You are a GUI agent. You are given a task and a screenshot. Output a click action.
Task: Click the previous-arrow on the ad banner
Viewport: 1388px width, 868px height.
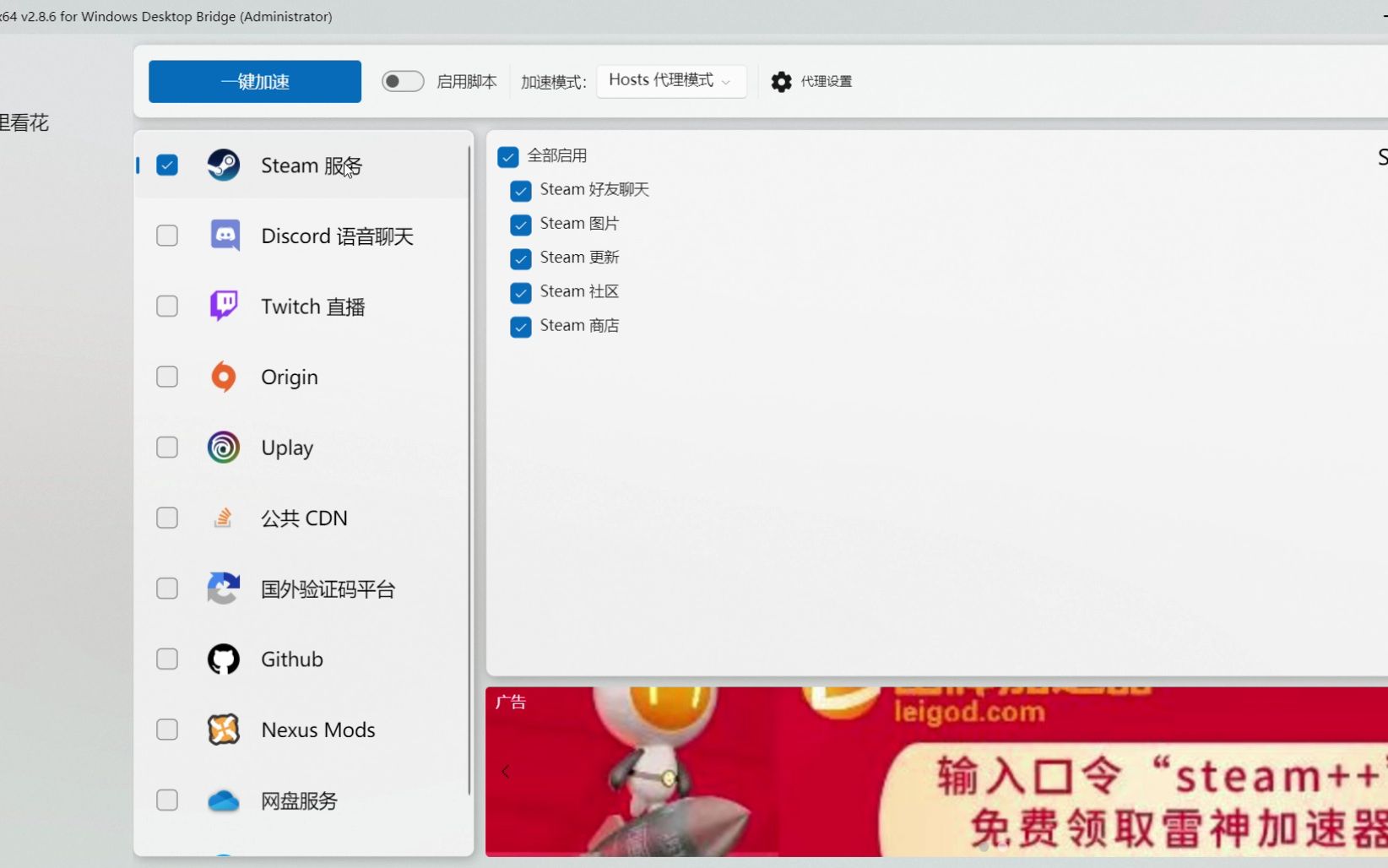click(506, 771)
